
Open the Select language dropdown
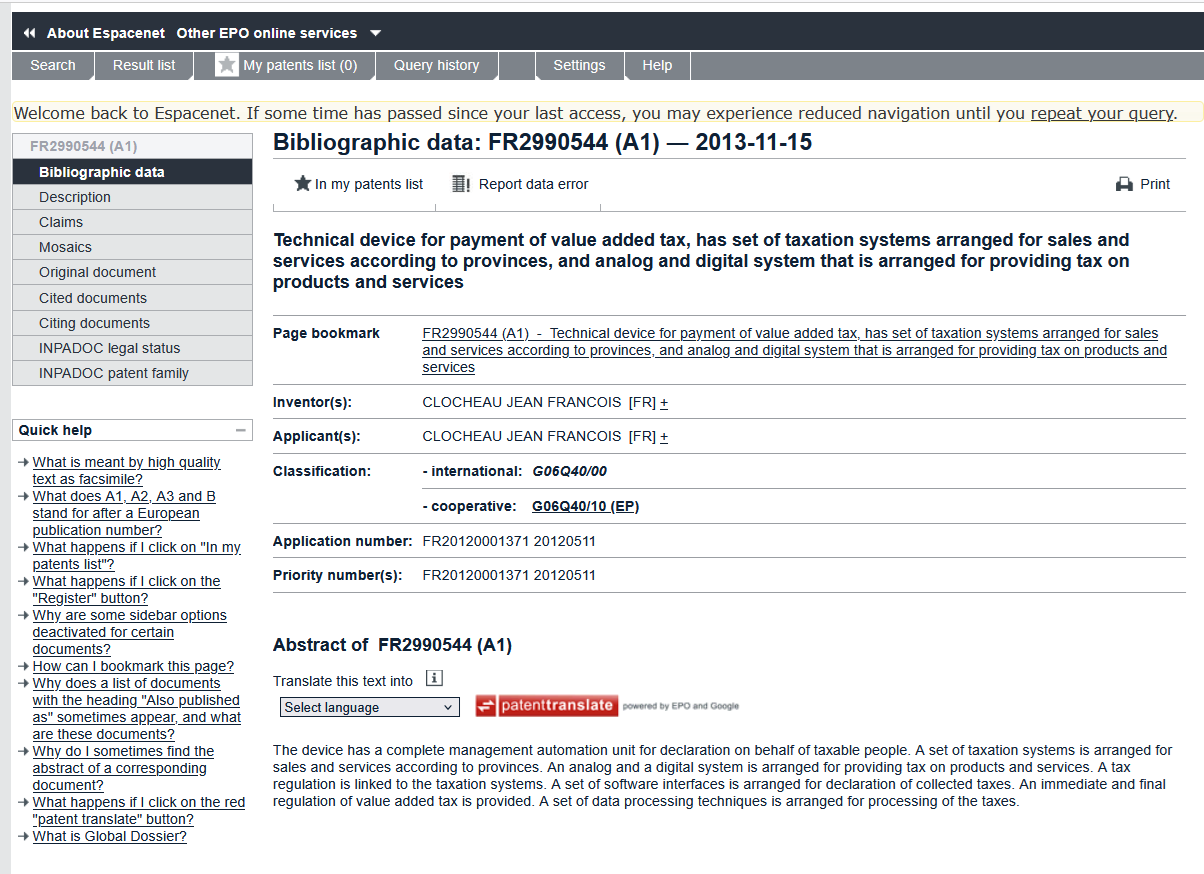(x=369, y=707)
